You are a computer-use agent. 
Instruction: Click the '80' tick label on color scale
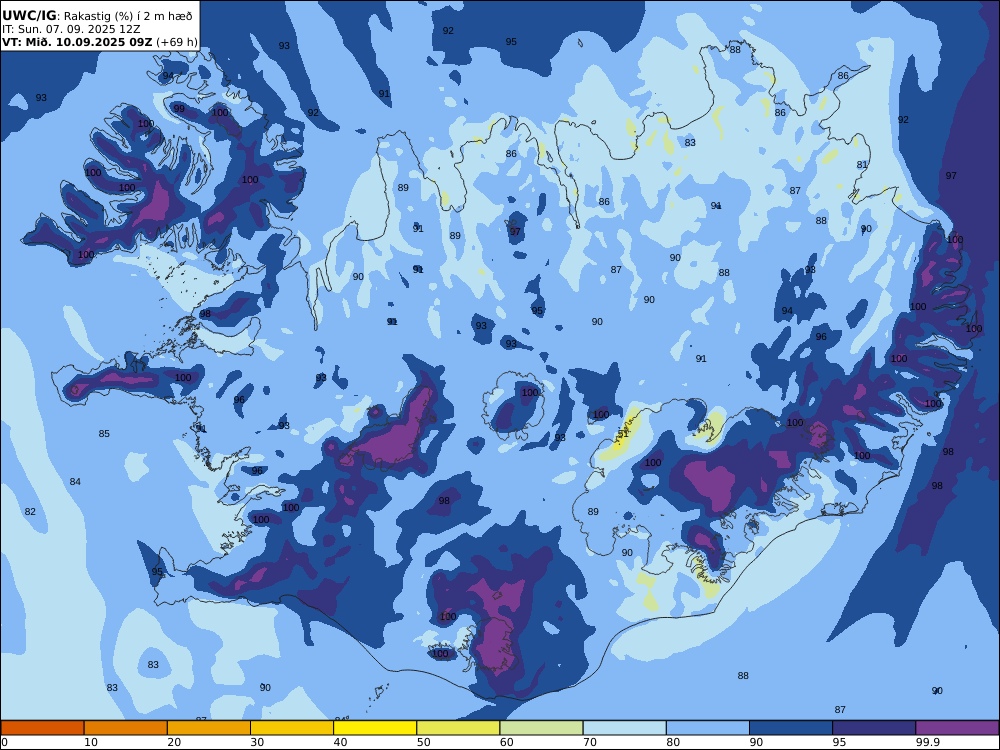point(673,742)
